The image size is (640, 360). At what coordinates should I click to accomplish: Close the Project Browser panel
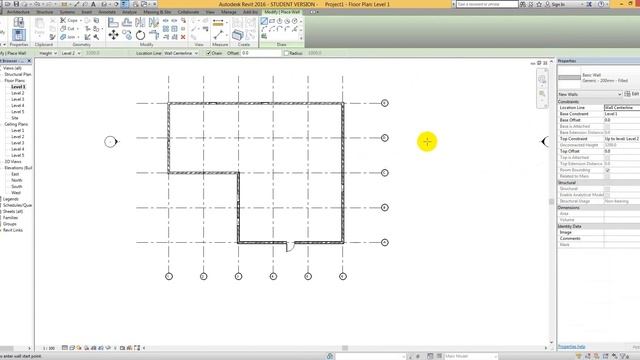coord(29,61)
